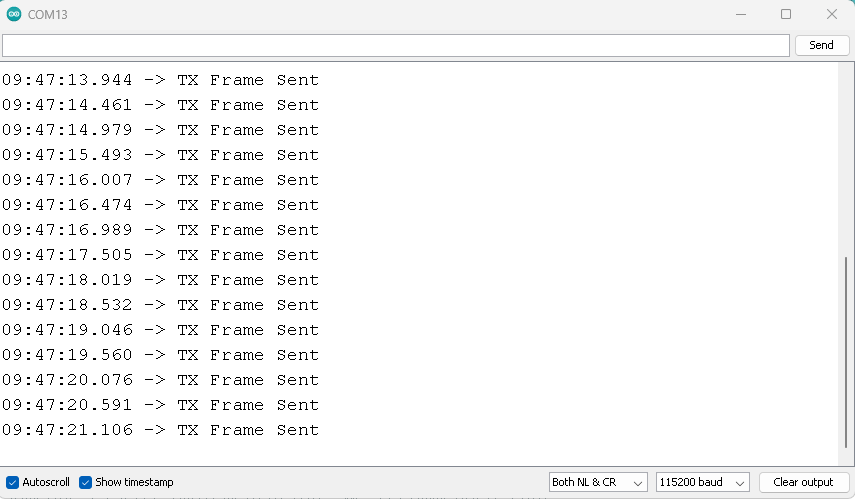Click the Clear output button
The height and width of the screenshot is (499, 855).
[x=803, y=482]
